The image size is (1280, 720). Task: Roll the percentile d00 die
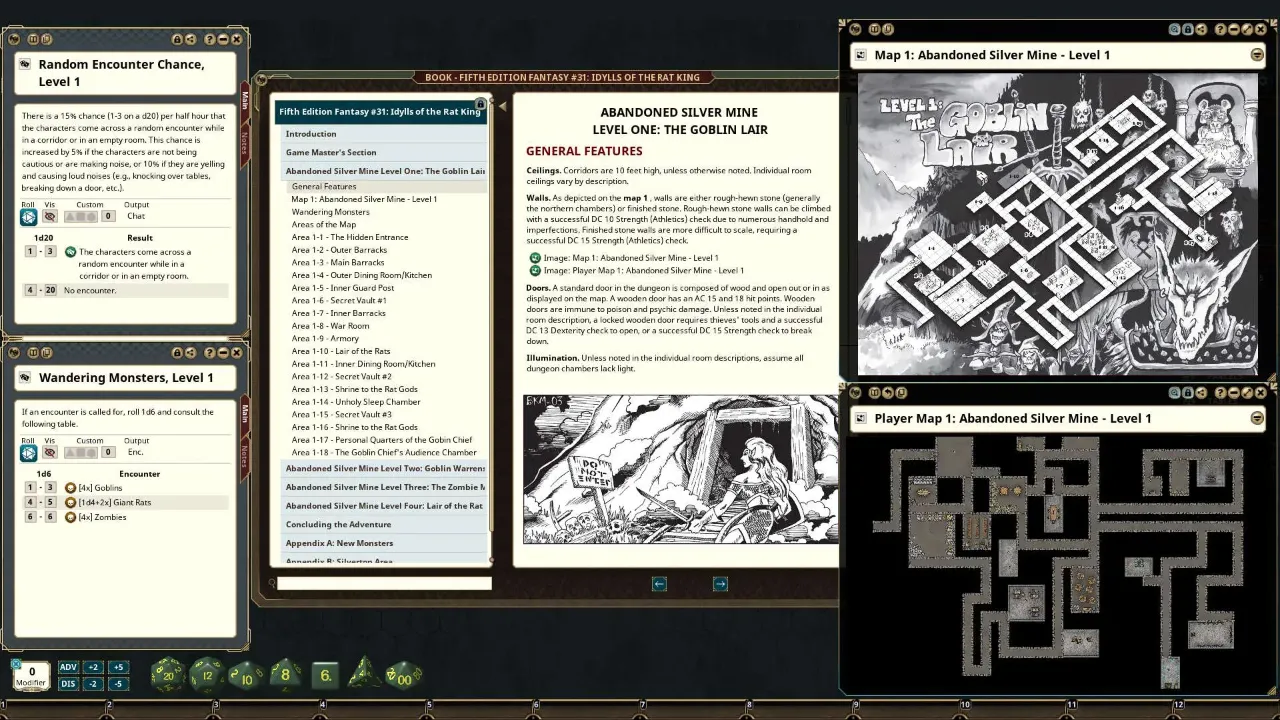[404, 675]
